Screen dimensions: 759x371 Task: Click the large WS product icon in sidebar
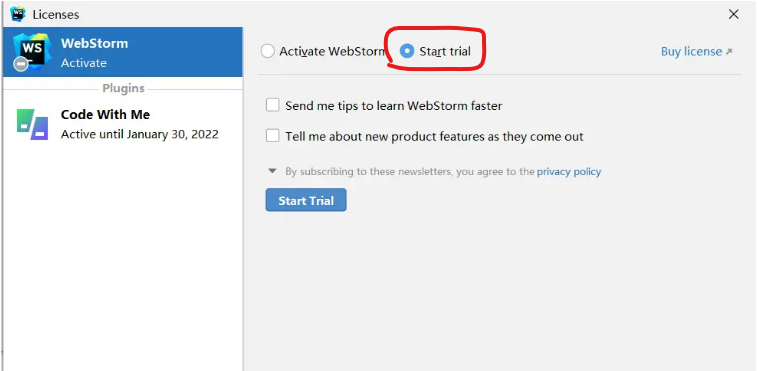pos(32,50)
